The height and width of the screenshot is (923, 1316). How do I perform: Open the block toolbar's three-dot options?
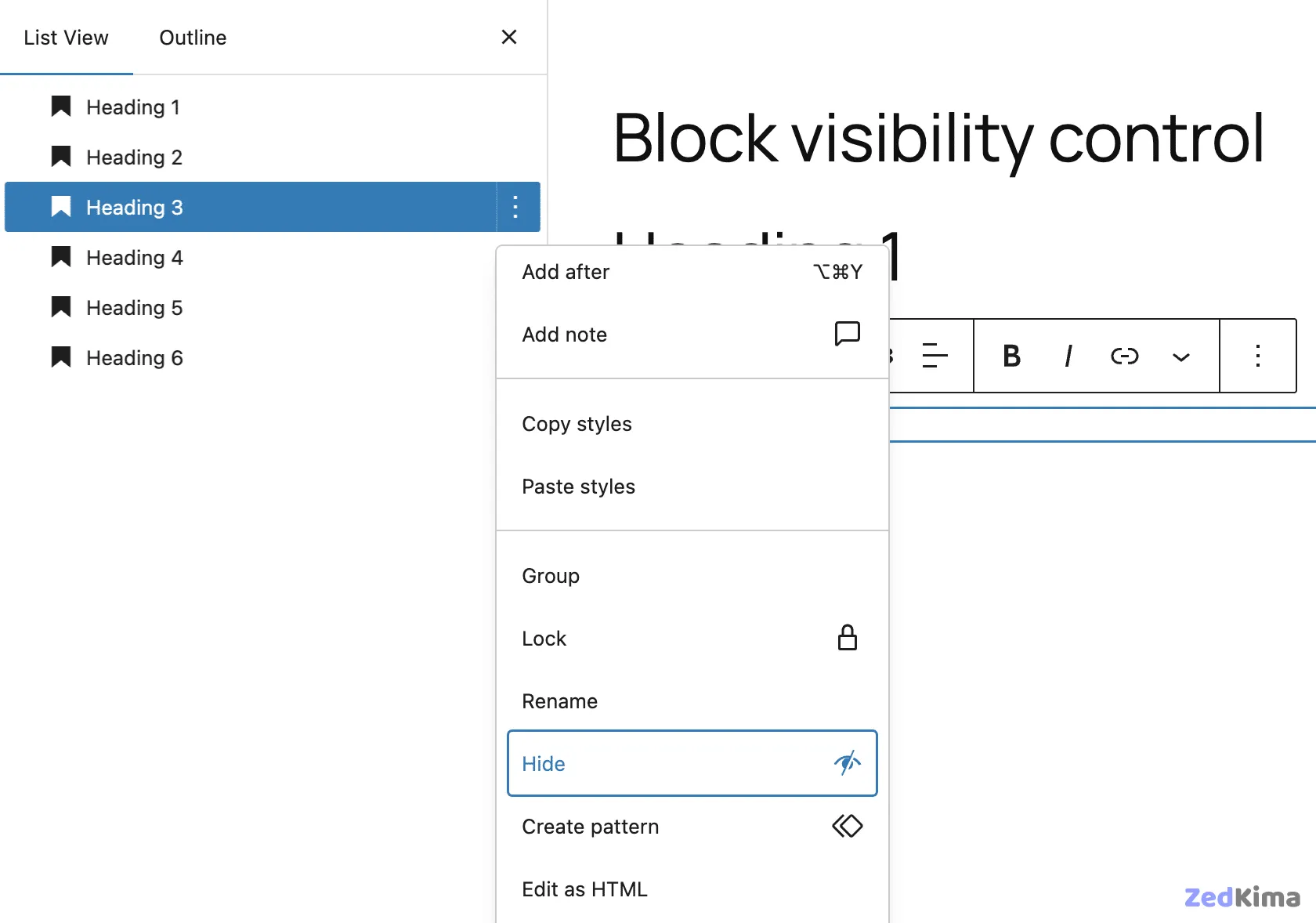(x=1257, y=357)
